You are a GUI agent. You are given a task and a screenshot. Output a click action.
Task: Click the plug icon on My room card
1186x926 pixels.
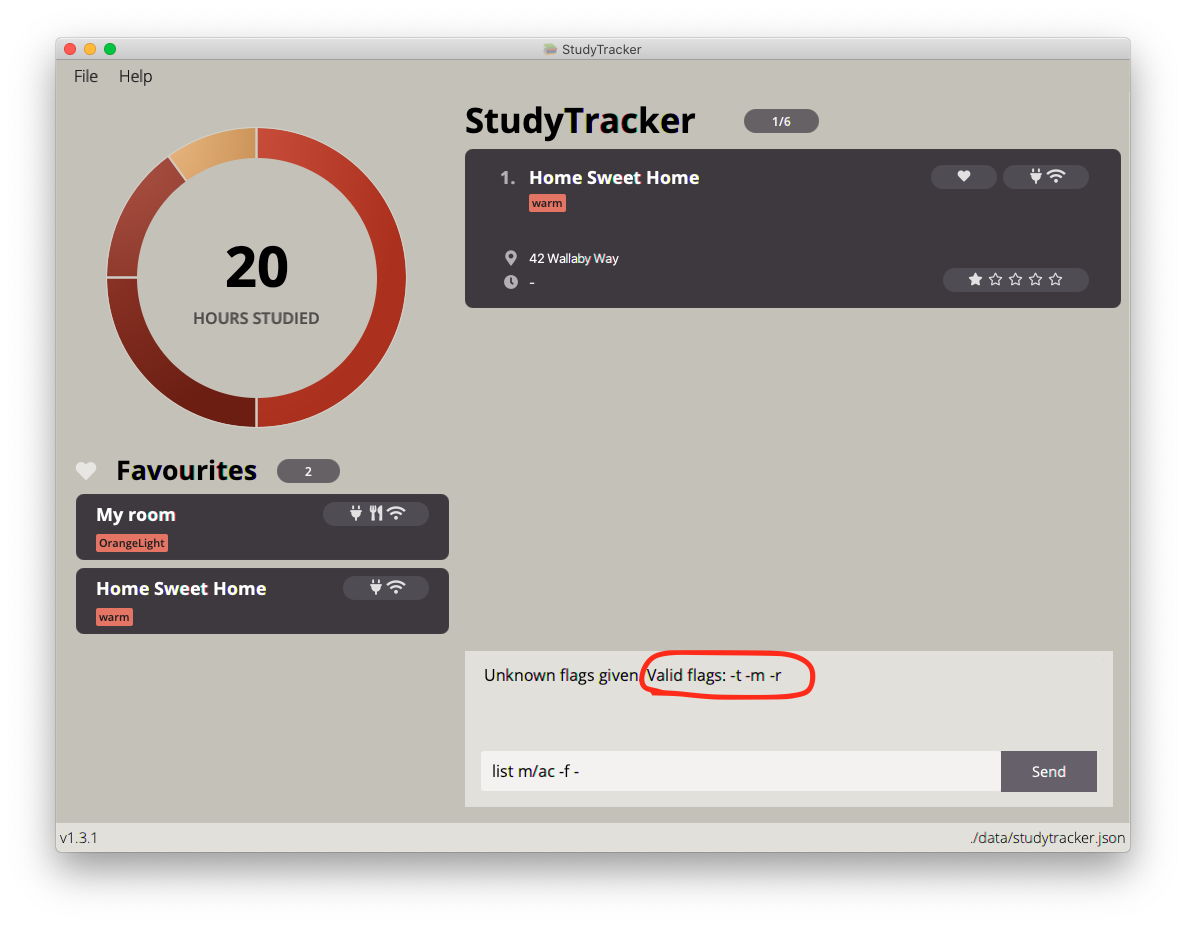click(355, 514)
